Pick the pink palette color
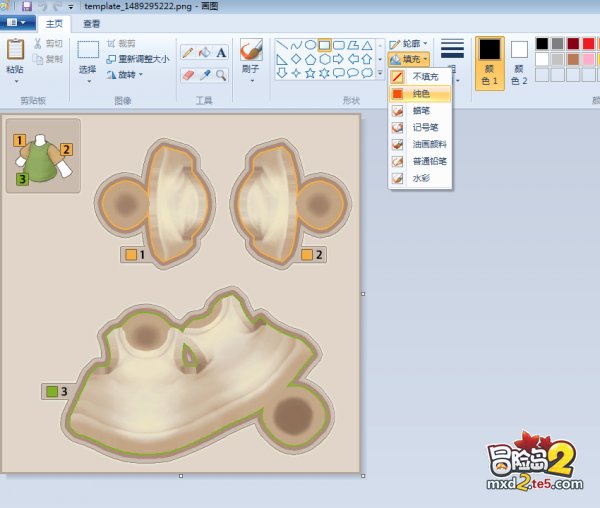The height and width of the screenshot is (508, 600). tap(589, 59)
